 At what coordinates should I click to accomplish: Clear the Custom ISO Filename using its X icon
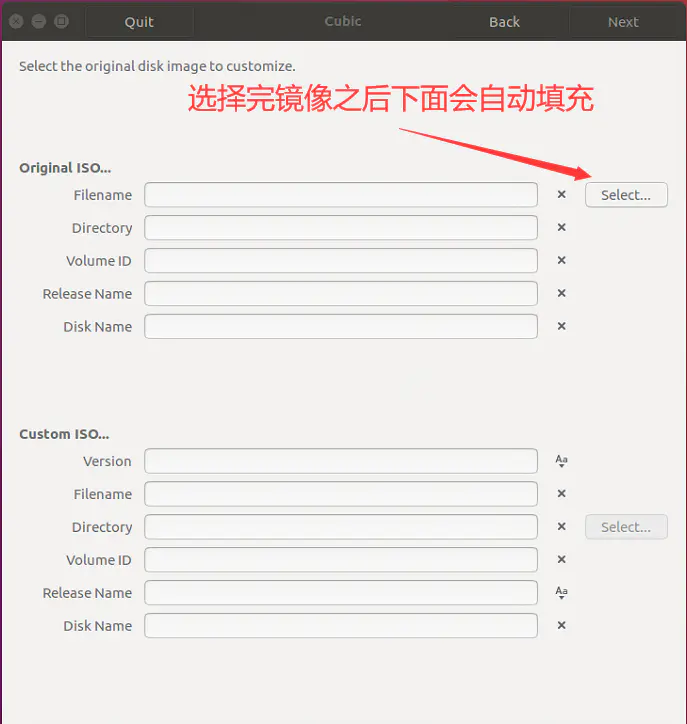561,494
